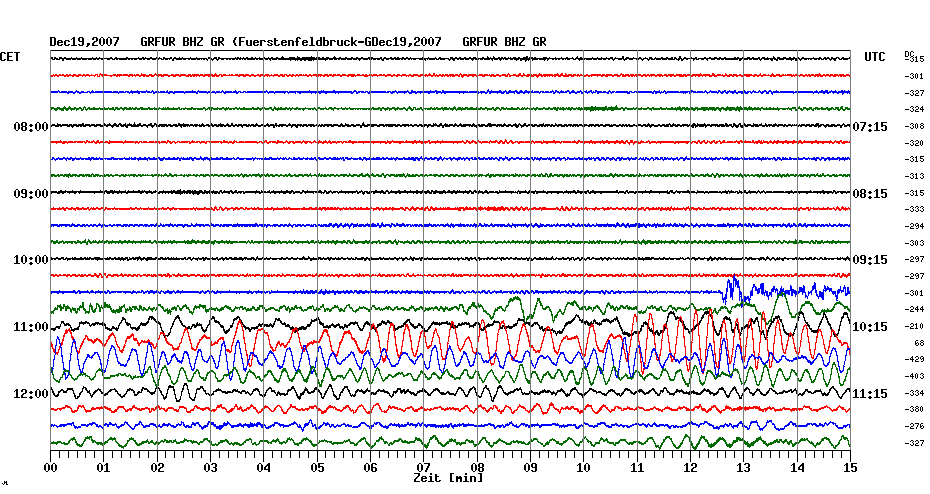The width and height of the screenshot is (930, 494).
Task: Click DC offset value -294
Action: (914, 227)
